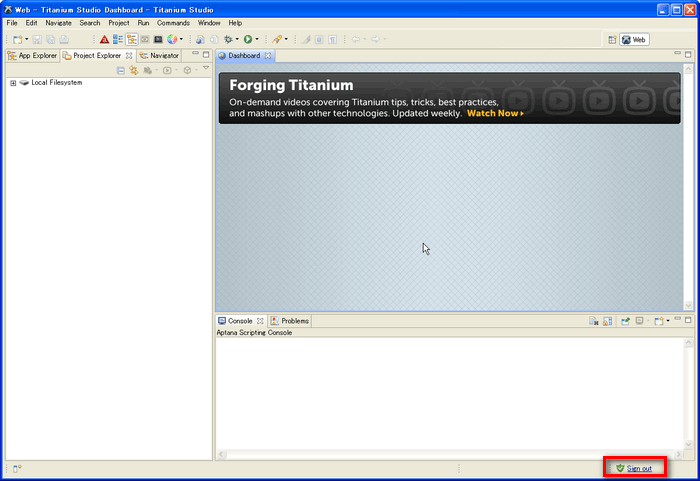Screen dimensions: 700x481
Task: Click the status bar fast view icon
Action: tap(17, 468)
